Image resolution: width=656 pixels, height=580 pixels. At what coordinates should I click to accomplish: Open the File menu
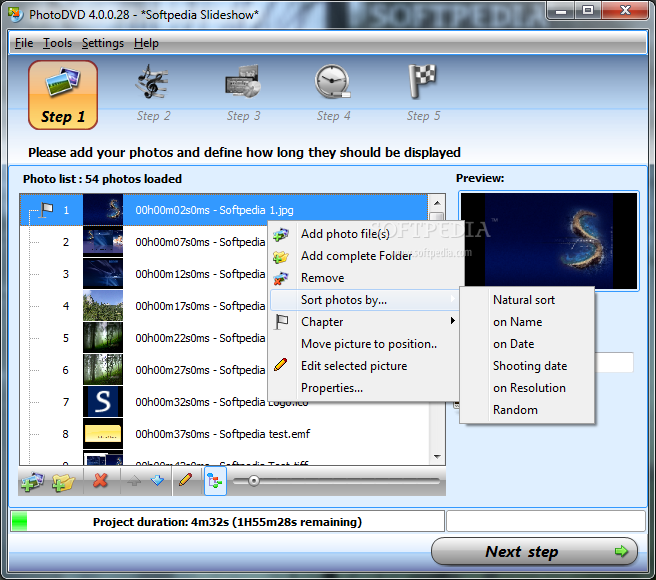[x=24, y=43]
